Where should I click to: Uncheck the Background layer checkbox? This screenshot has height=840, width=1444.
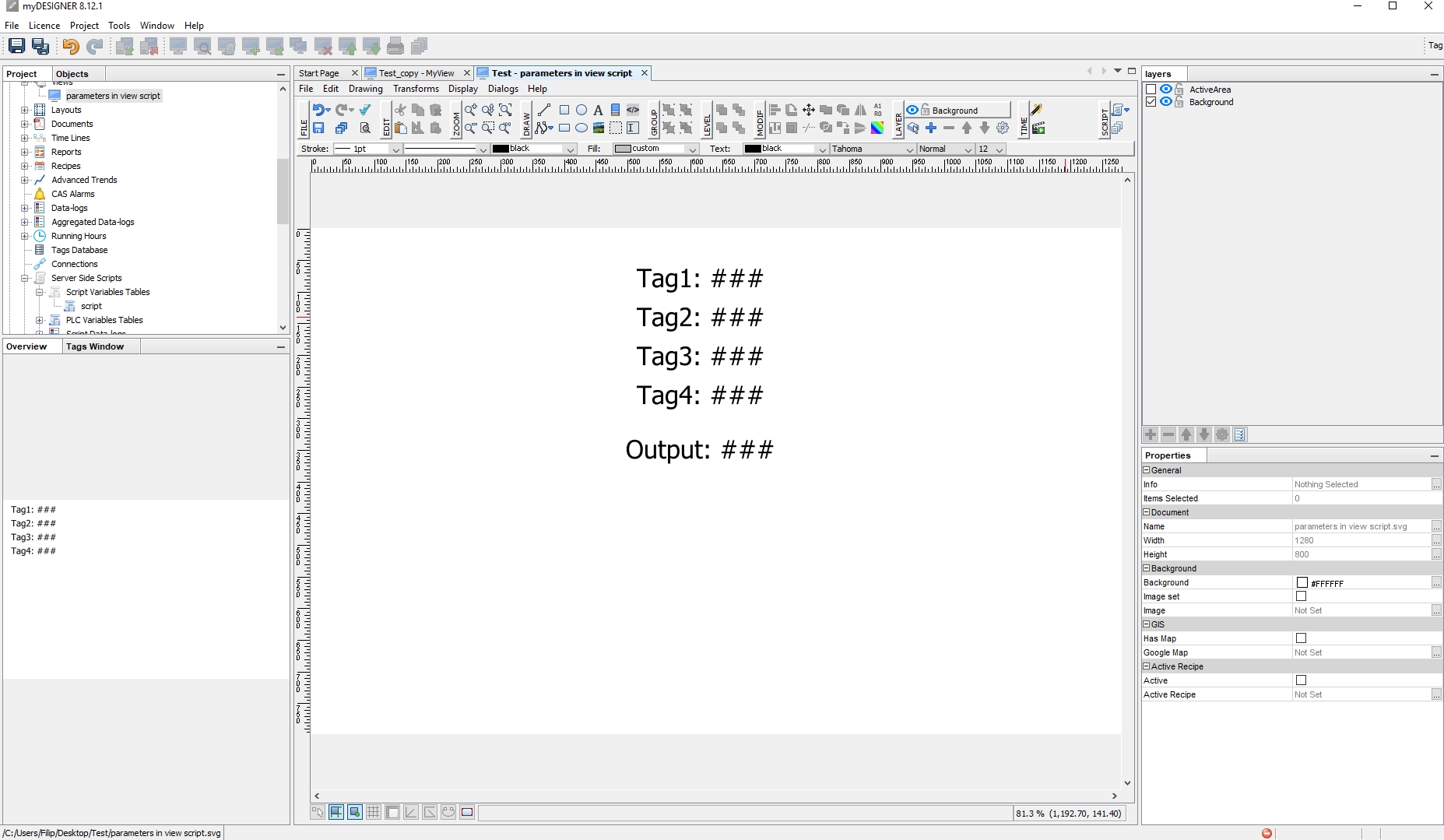(1151, 102)
